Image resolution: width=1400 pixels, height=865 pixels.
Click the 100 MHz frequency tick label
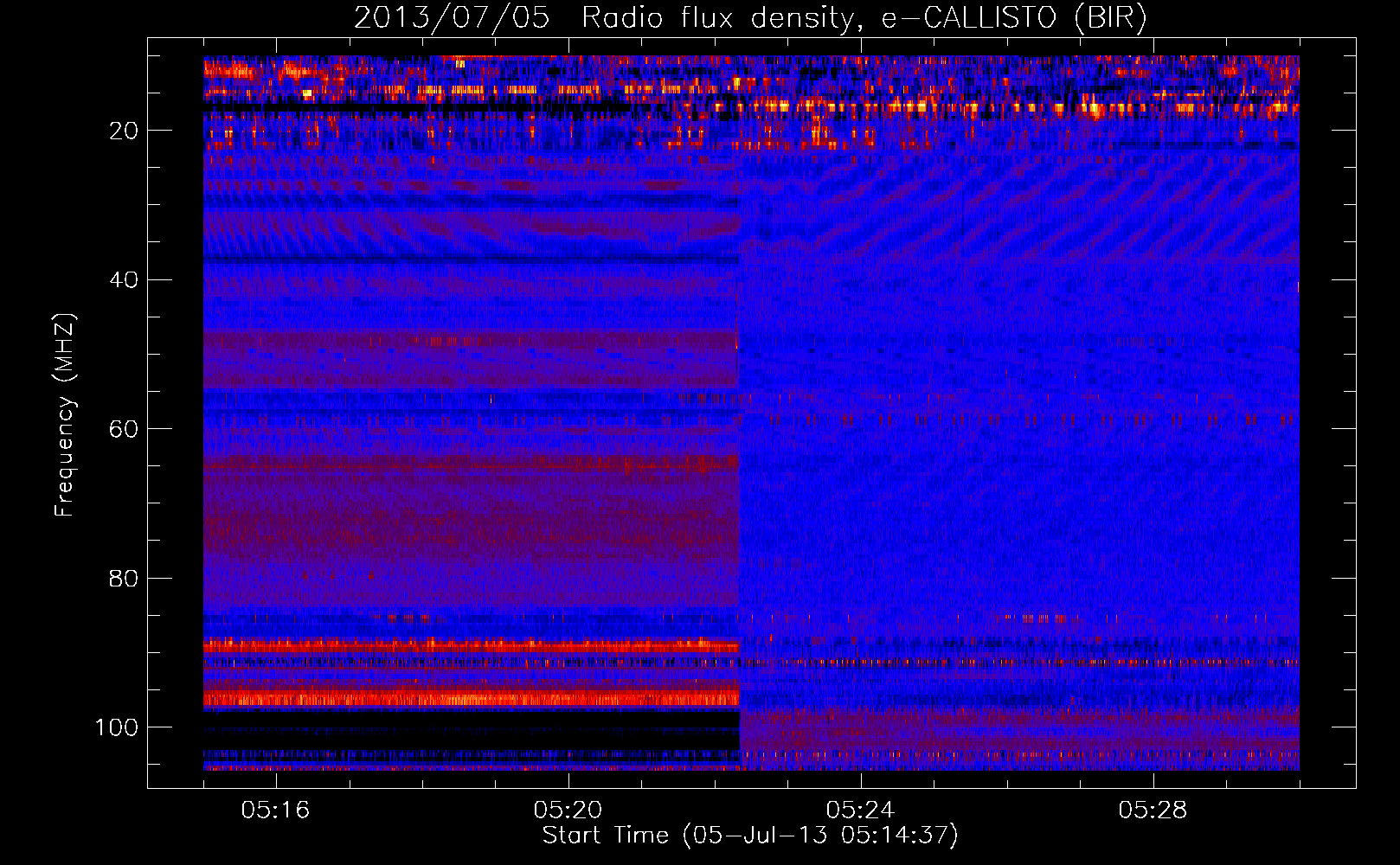(x=117, y=727)
